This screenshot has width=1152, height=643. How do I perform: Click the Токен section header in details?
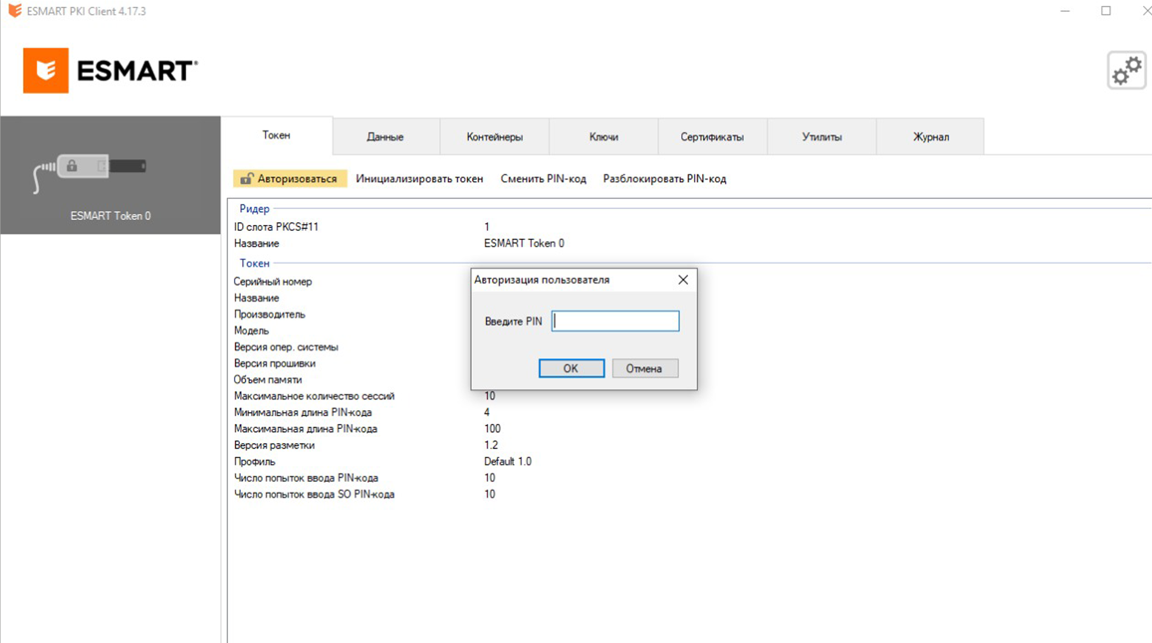pos(254,263)
